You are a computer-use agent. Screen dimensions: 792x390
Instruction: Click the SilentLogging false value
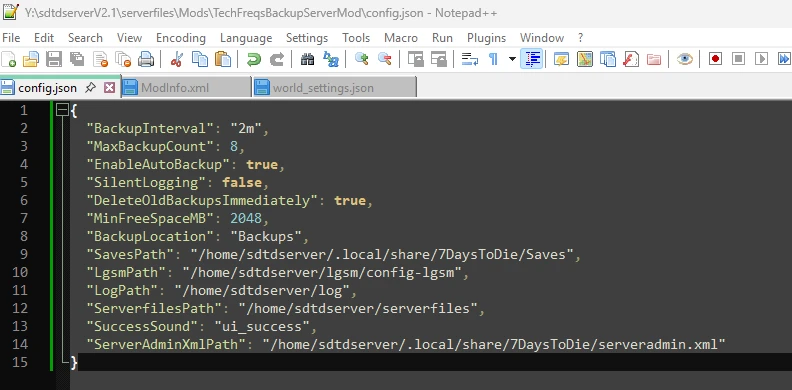[242, 182]
